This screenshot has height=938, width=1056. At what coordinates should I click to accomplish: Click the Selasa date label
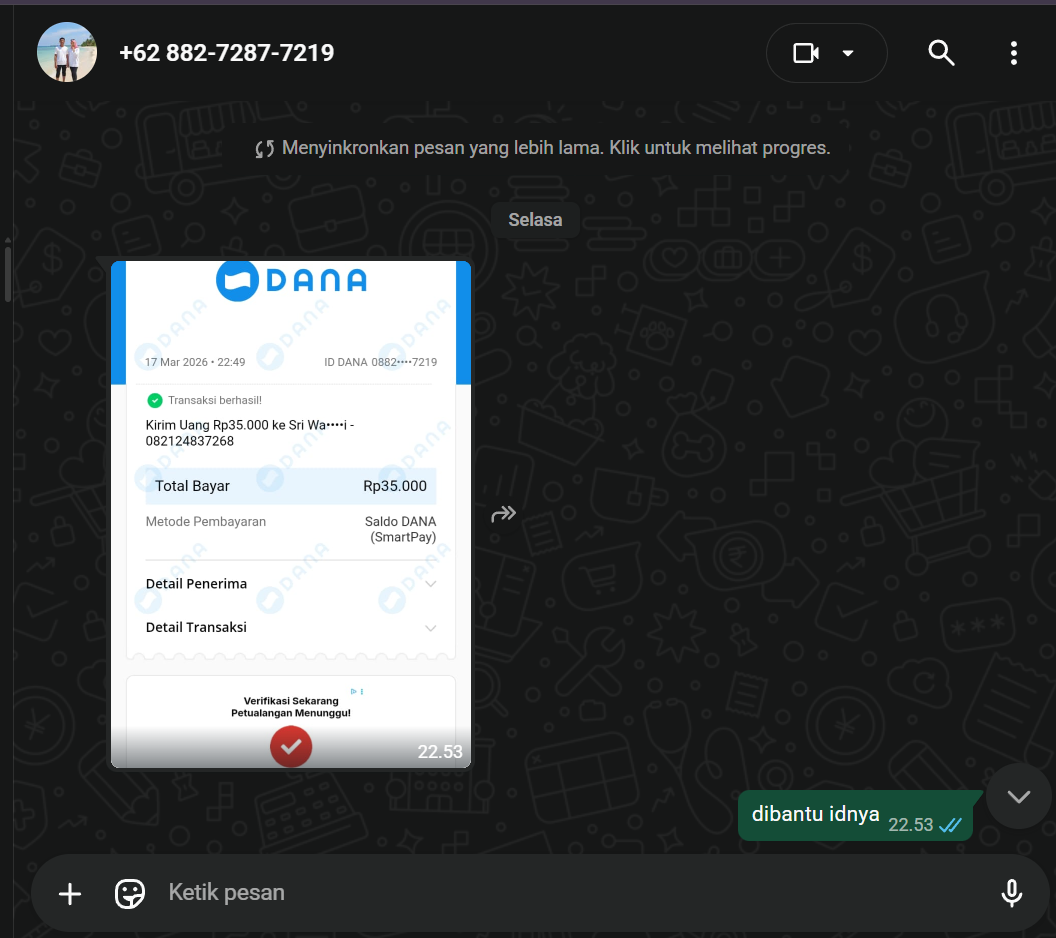pos(535,220)
